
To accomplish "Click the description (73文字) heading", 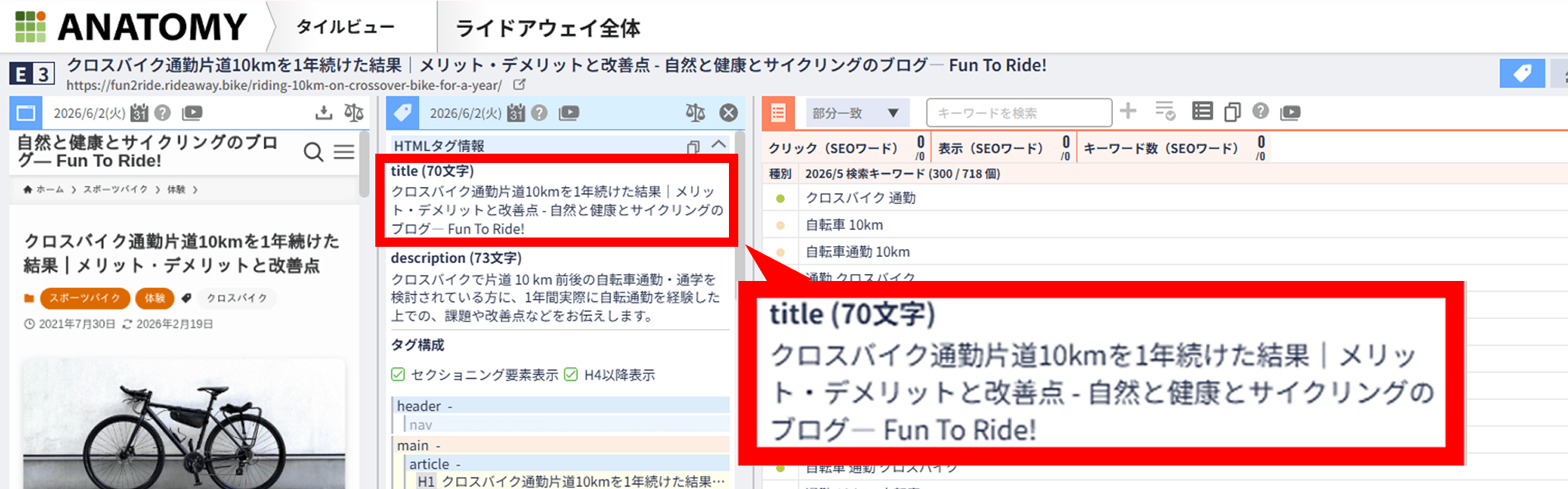I will click(456, 258).
